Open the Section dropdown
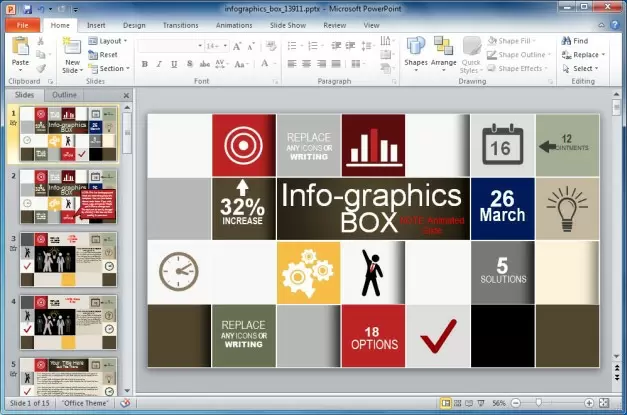 click(112, 69)
